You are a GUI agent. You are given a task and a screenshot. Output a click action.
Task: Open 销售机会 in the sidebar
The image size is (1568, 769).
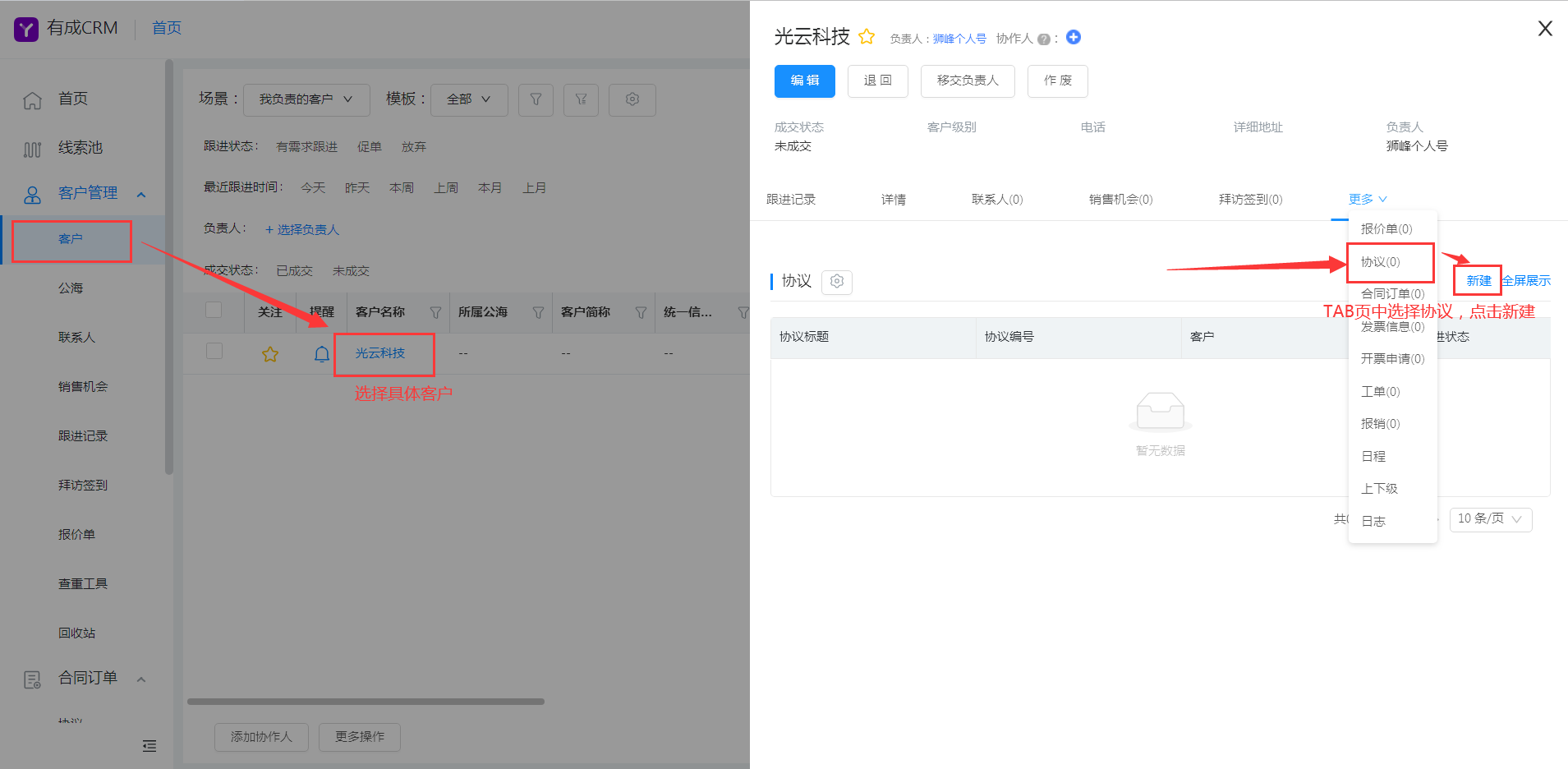(83, 387)
